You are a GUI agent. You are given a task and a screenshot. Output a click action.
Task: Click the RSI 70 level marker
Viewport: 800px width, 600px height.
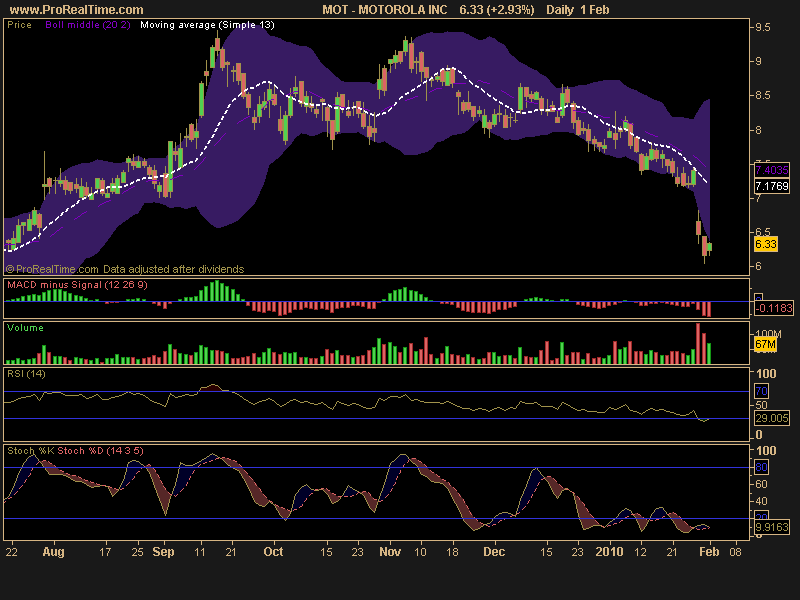pyautogui.click(x=761, y=391)
